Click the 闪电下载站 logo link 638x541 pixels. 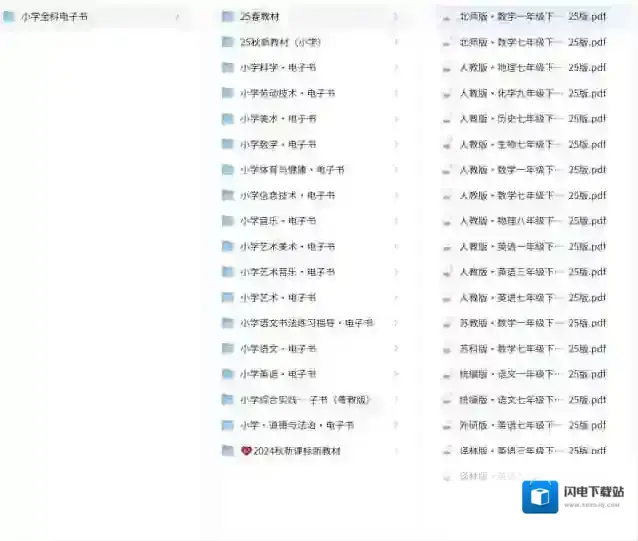[x=576, y=495]
